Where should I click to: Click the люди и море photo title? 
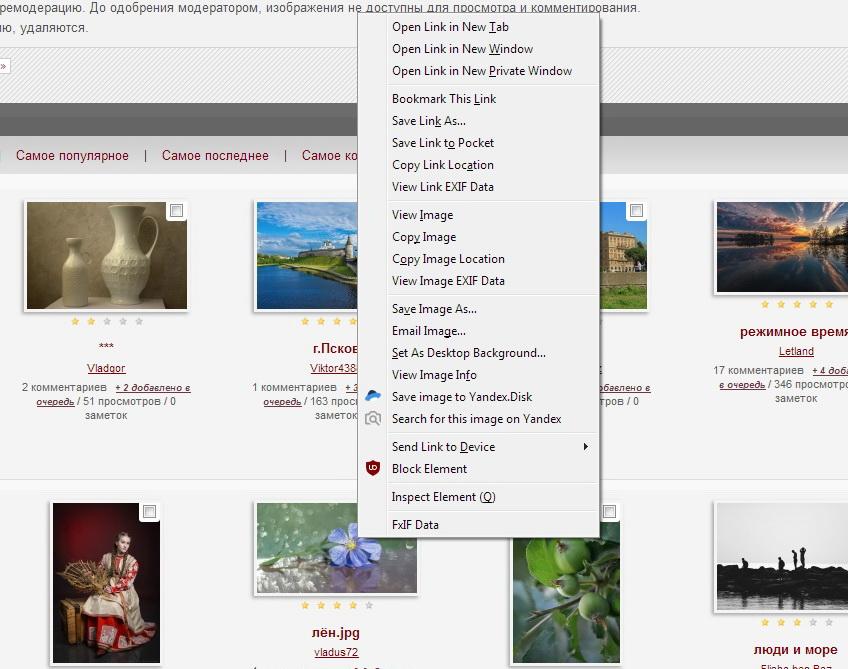(x=796, y=650)
